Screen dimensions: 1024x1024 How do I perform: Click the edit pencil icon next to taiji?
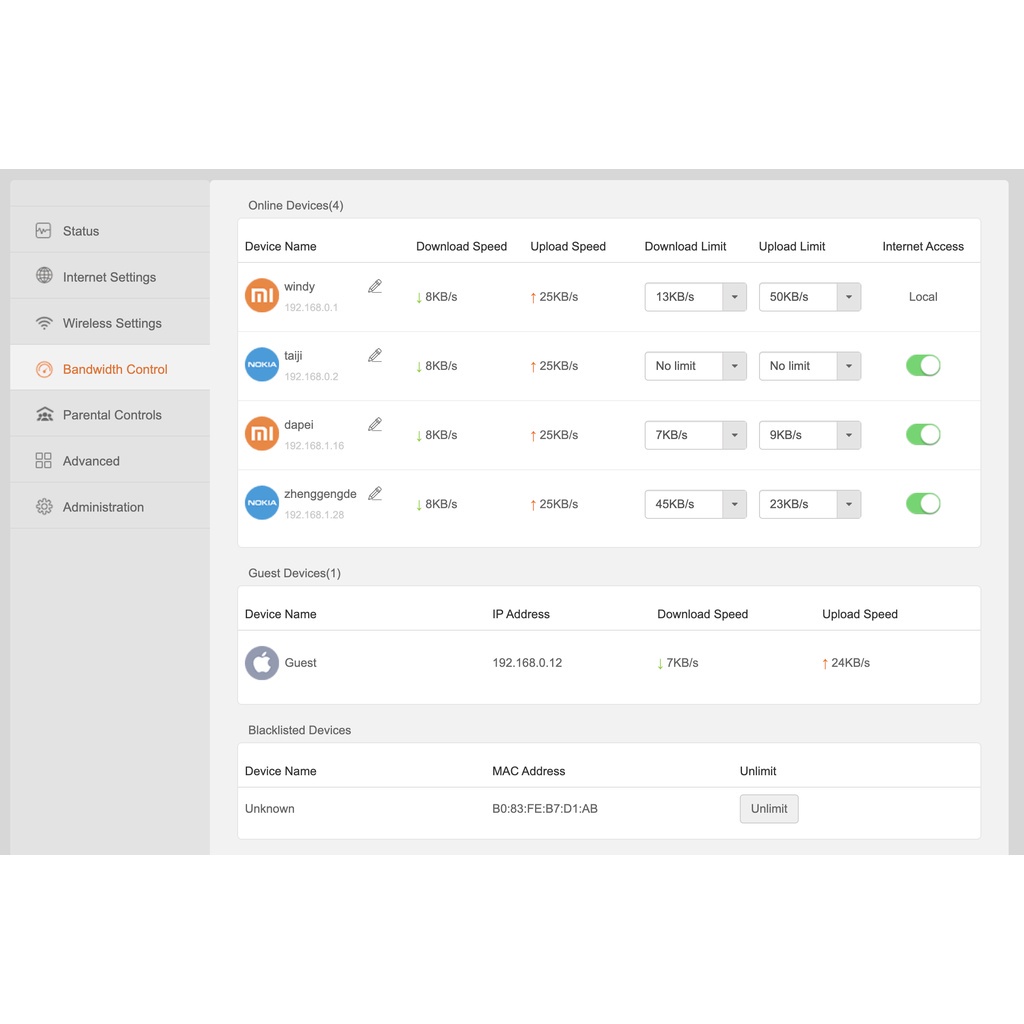coord(375,355)
